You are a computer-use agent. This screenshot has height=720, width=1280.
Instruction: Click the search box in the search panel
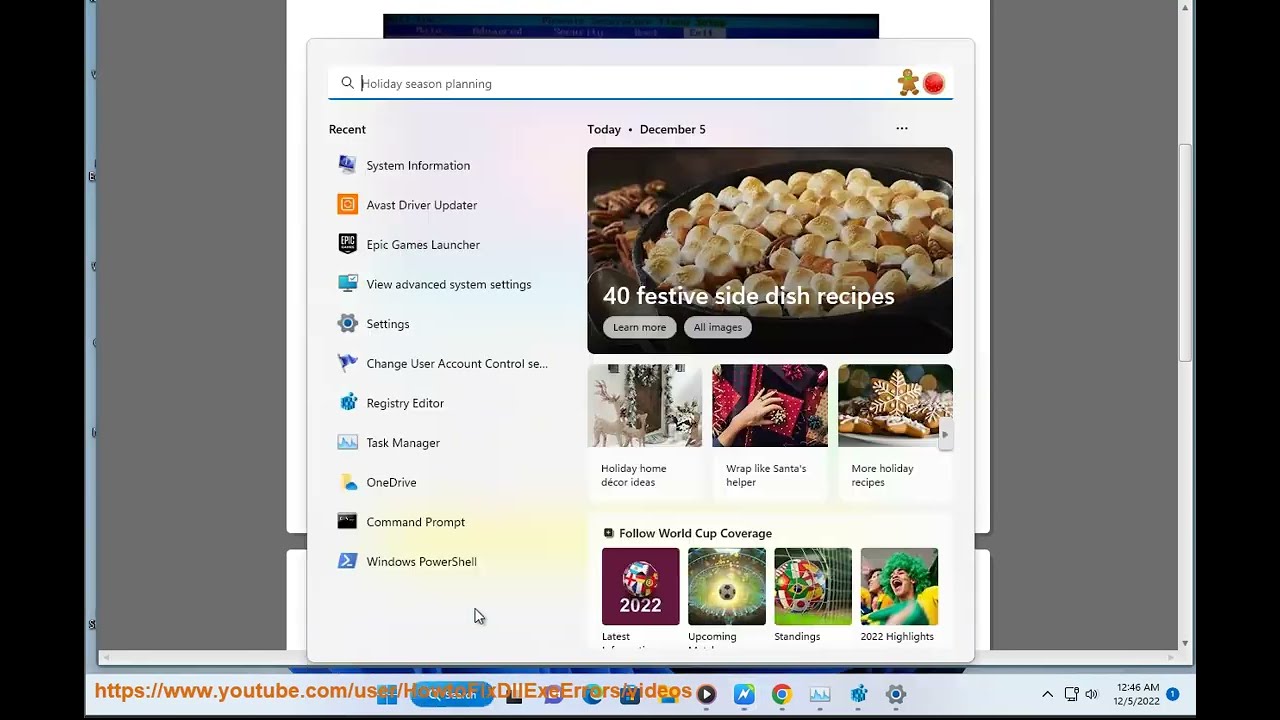click(x=640, y=83)
